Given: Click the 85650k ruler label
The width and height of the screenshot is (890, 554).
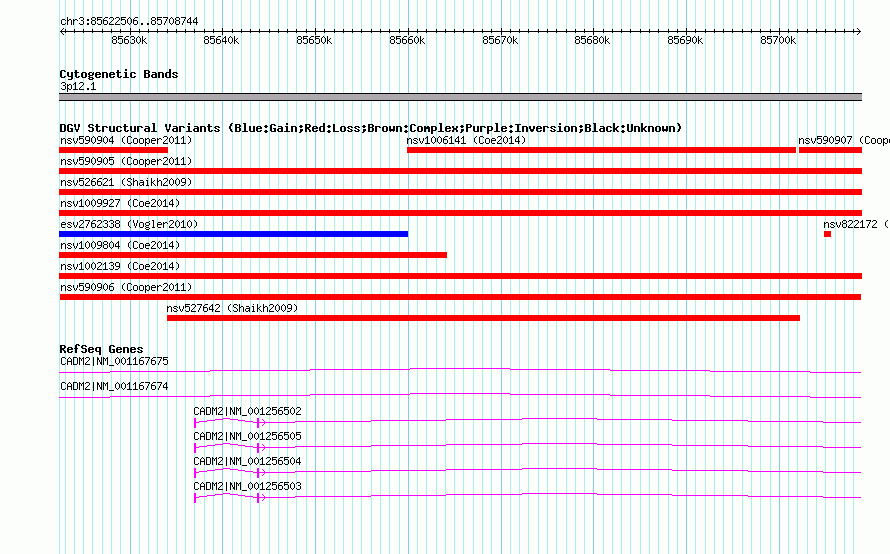Looking at the screenshot, I should click(314, 40).
